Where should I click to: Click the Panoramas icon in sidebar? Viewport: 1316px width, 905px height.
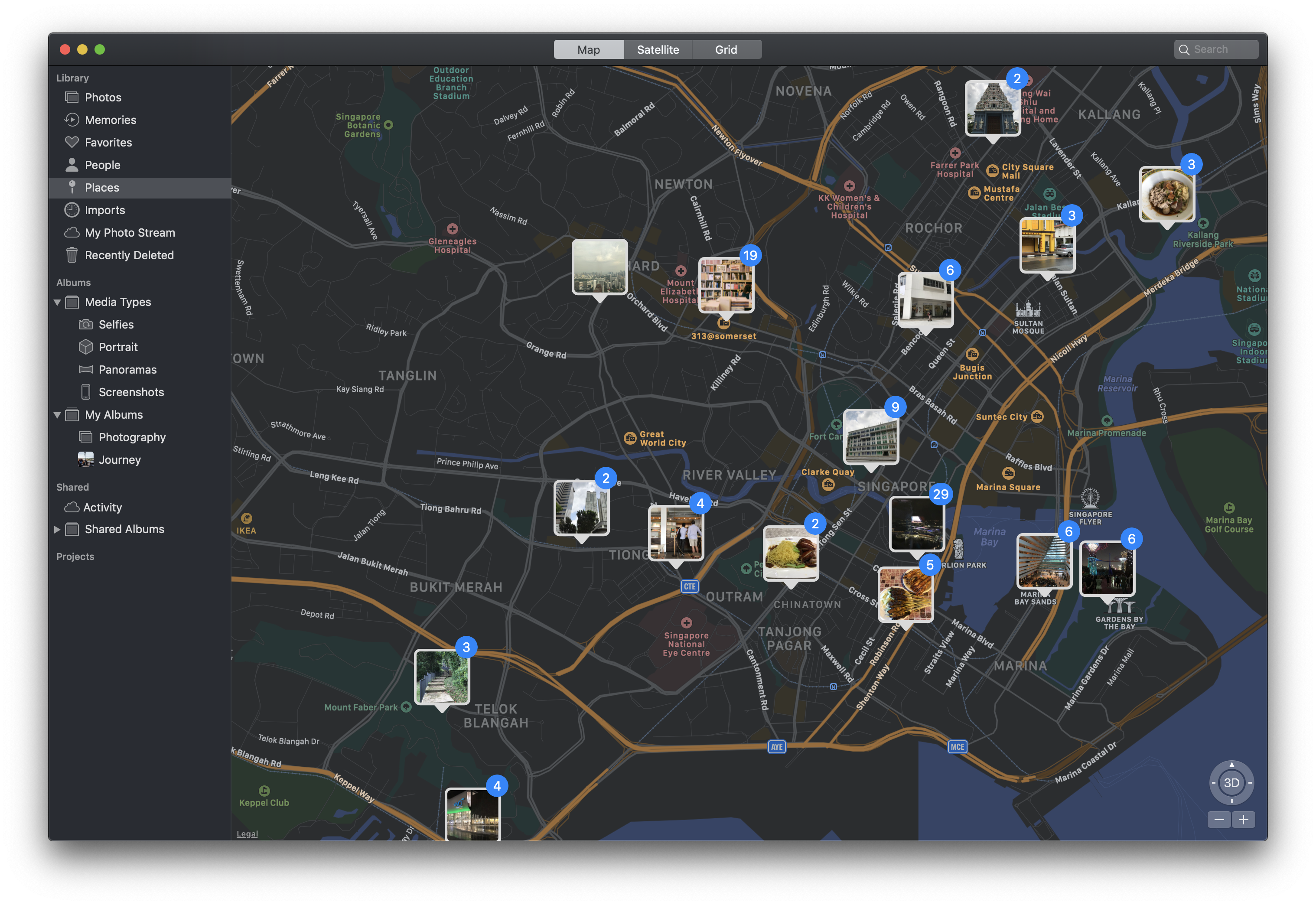(x=86, y=369)
